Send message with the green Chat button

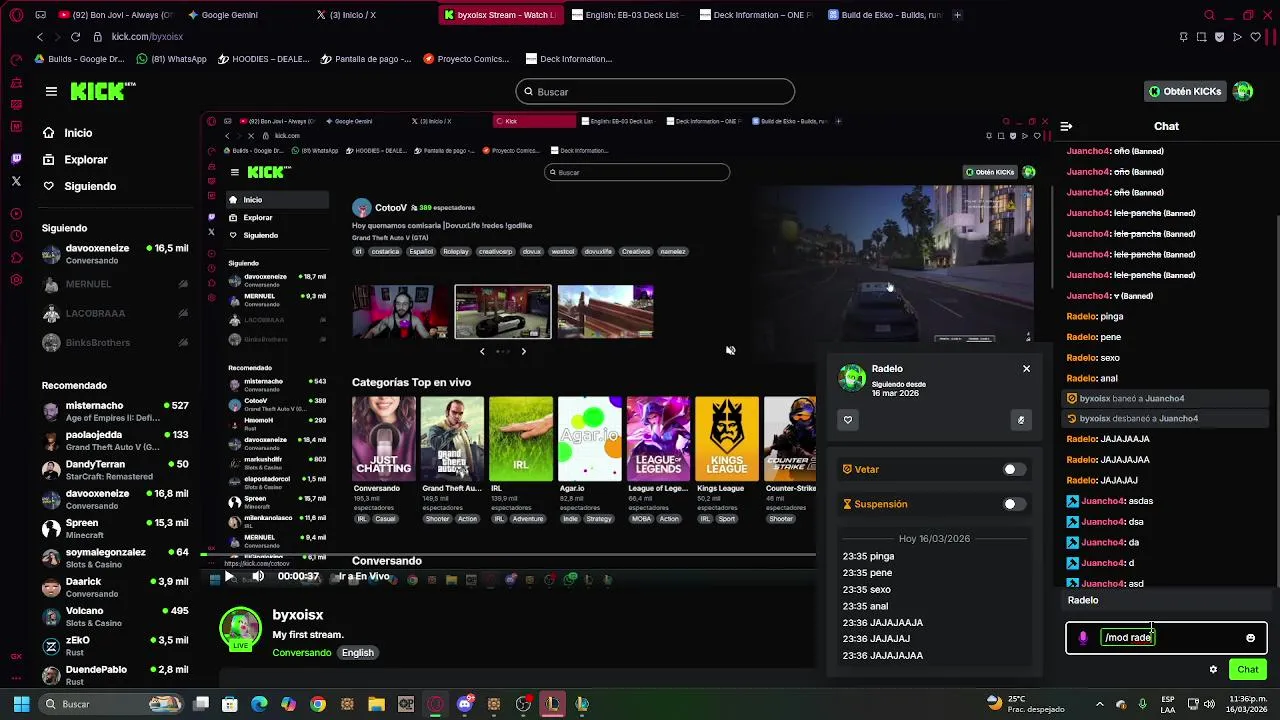coord(1248,670)
